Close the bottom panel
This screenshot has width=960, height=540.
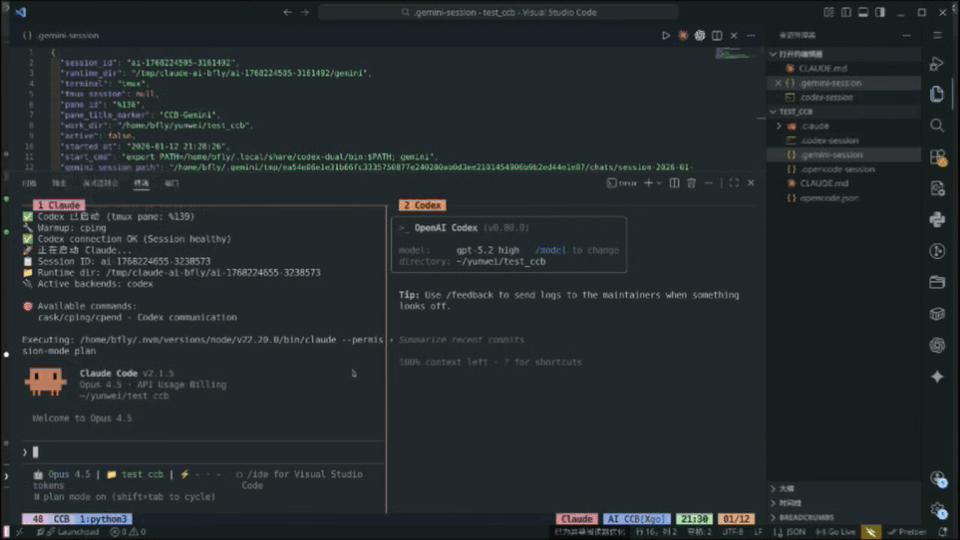point(751,183)
